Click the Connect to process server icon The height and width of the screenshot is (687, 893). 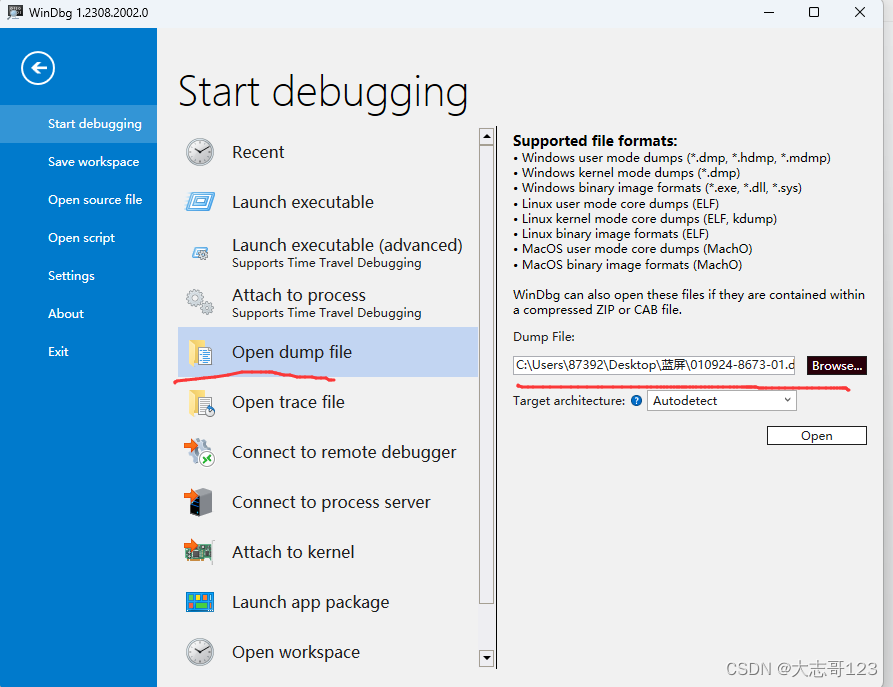[x=198, y=502]
